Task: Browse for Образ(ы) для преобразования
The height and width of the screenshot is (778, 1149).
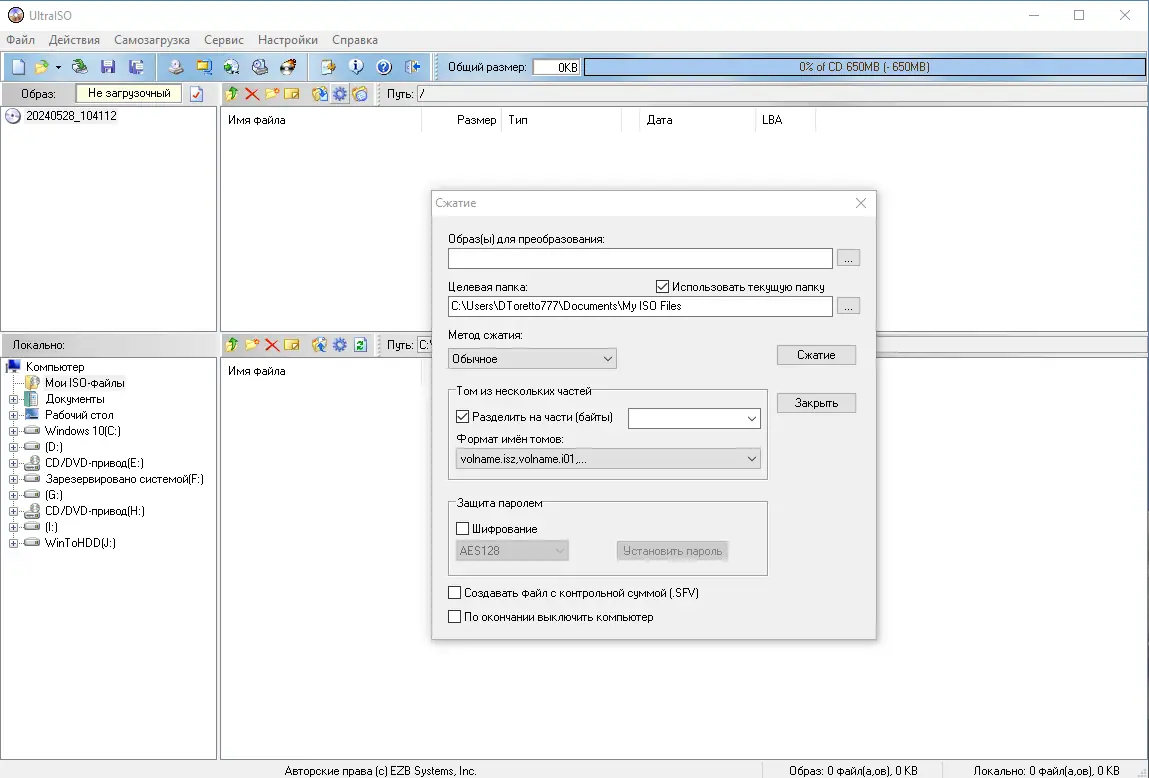Action: click(848, 258)
